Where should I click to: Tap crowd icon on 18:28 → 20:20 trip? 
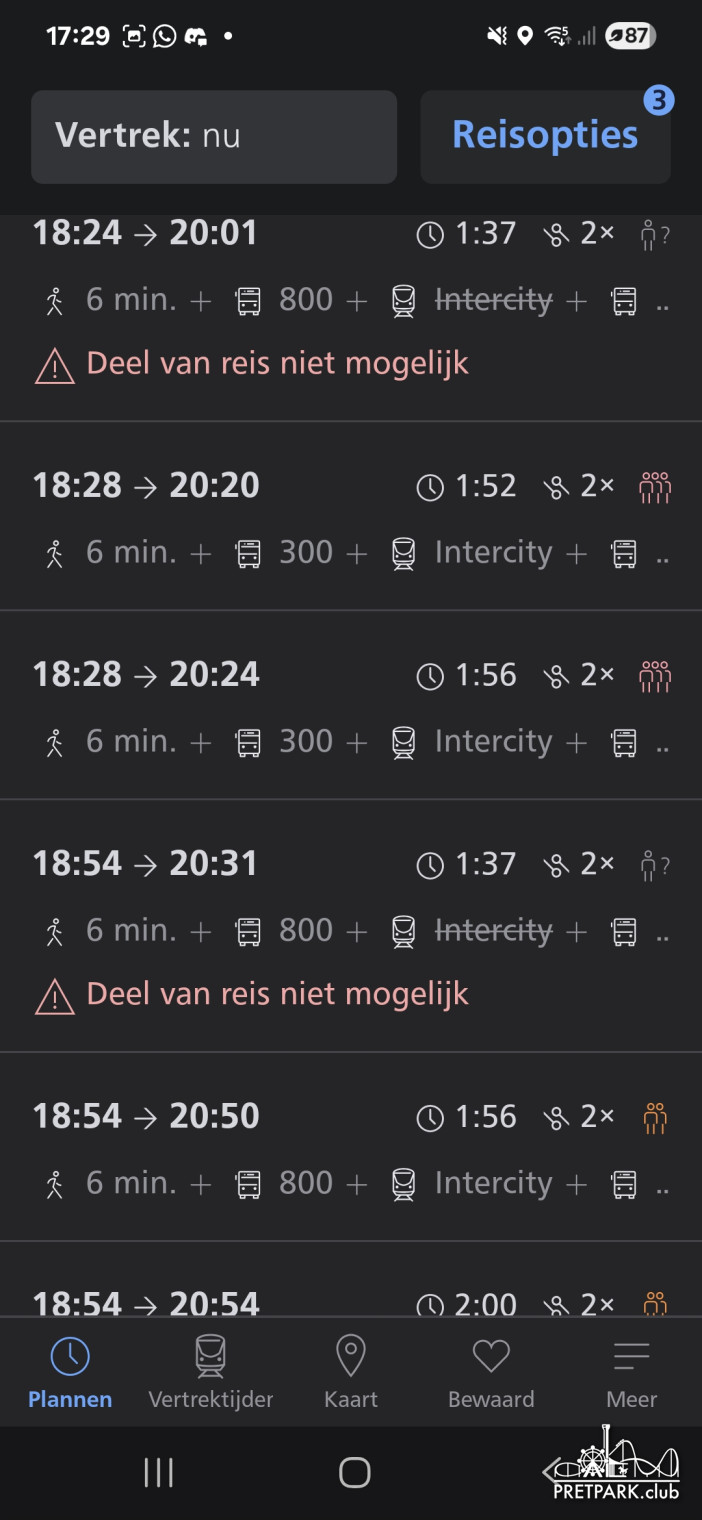coord(654,486)
